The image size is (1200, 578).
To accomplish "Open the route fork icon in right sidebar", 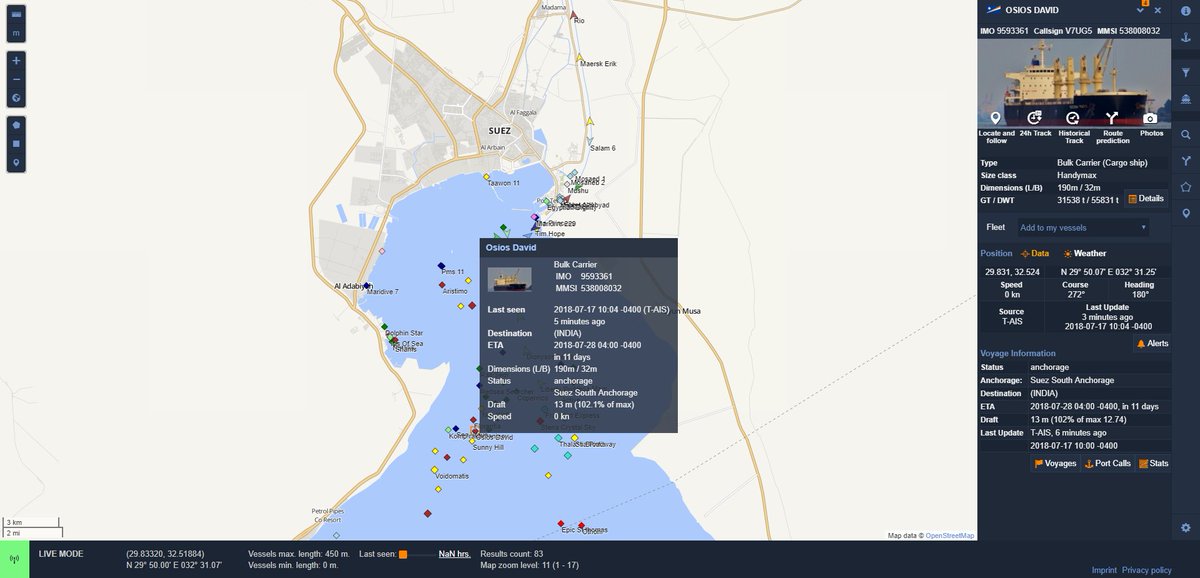I will 1186,160.
